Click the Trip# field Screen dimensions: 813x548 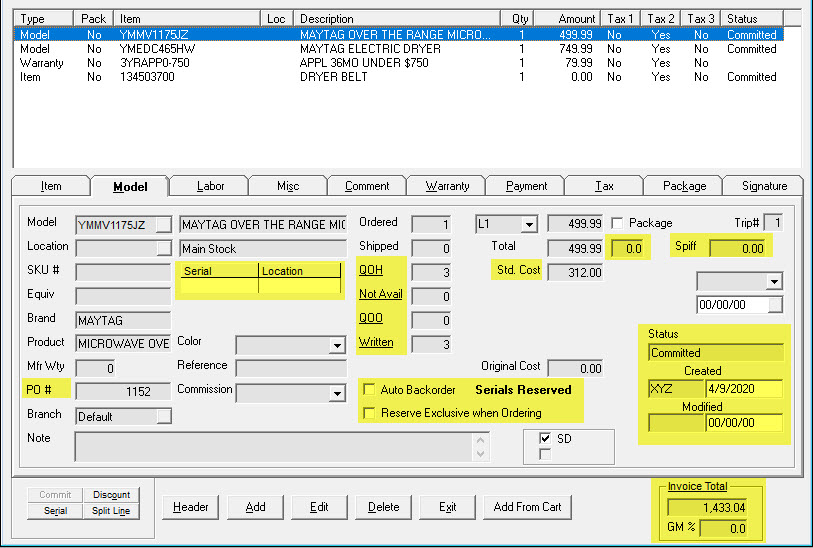tap(773, 223)
